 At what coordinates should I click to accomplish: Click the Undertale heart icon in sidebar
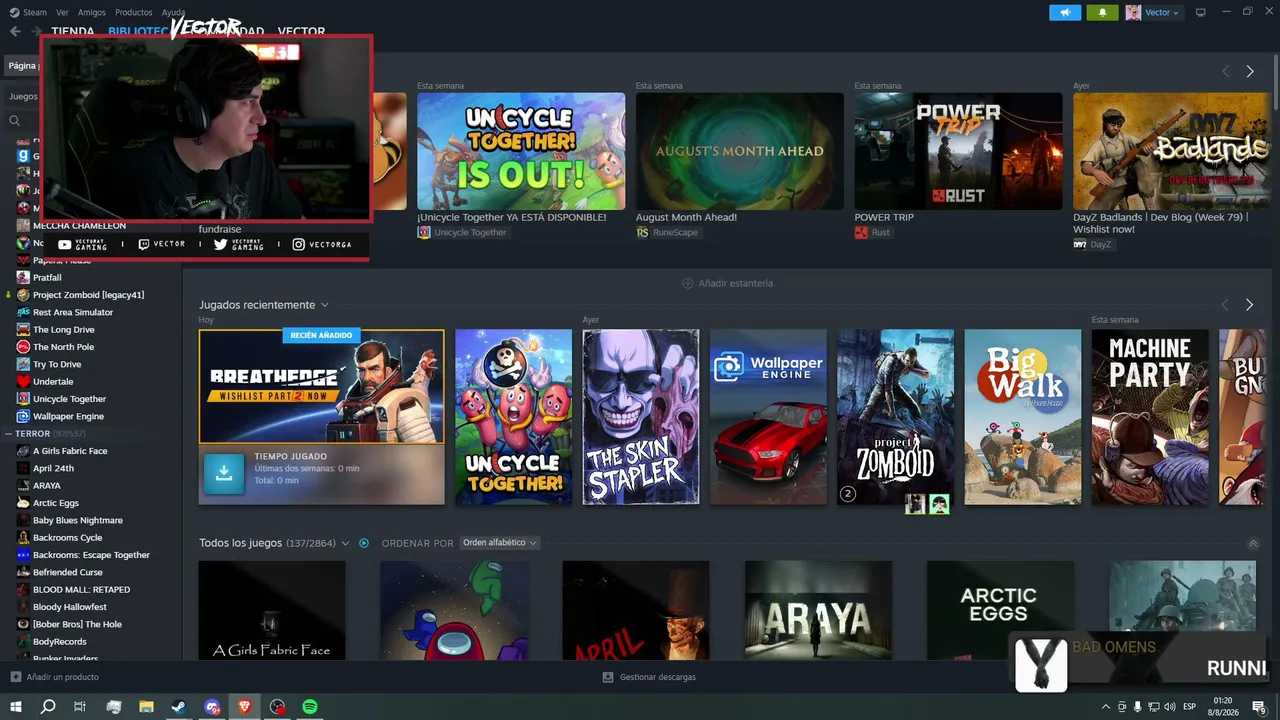(23, 381)
